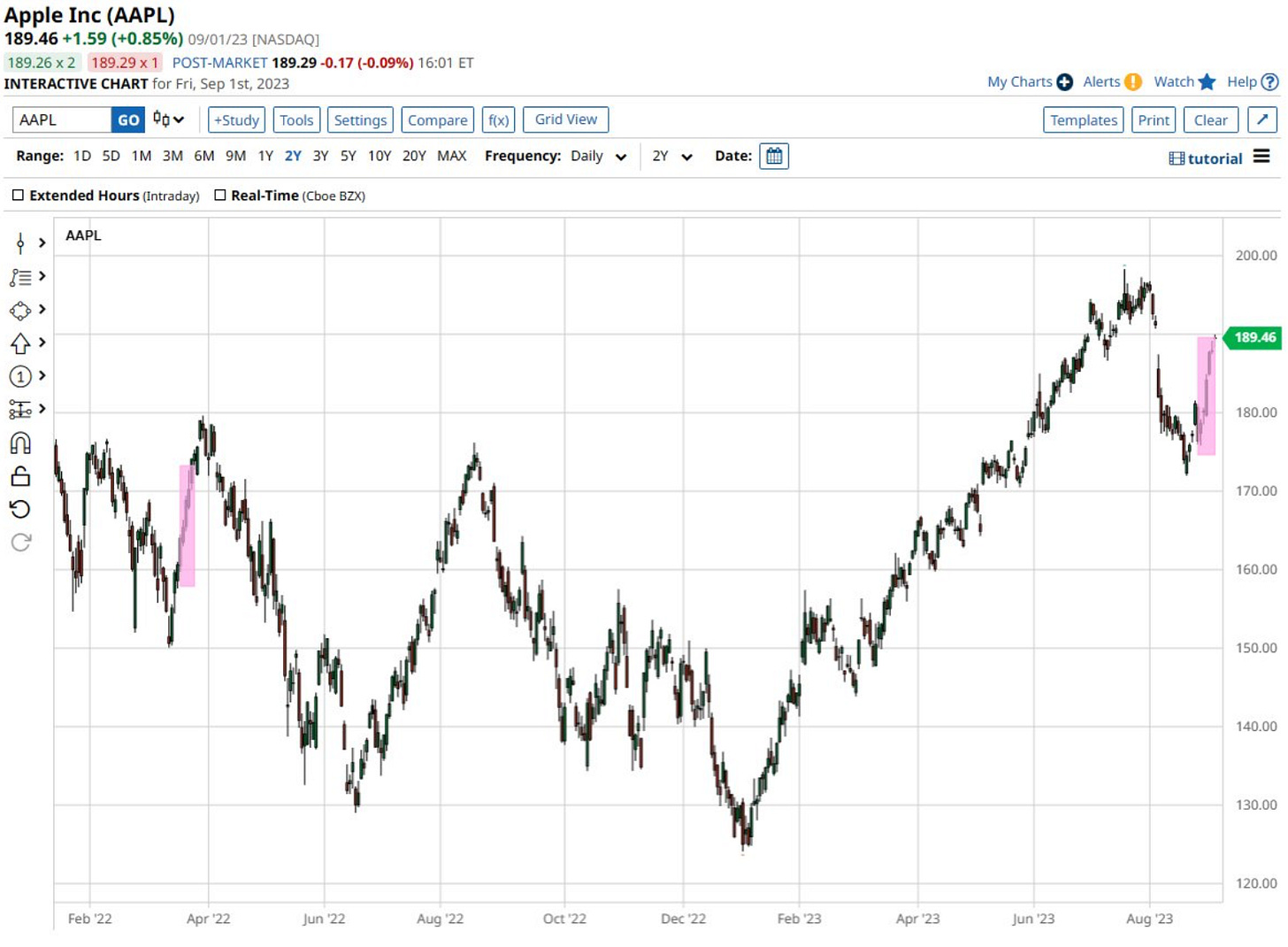
Task: Select the 1M range
Action: (x=142, y=156)
